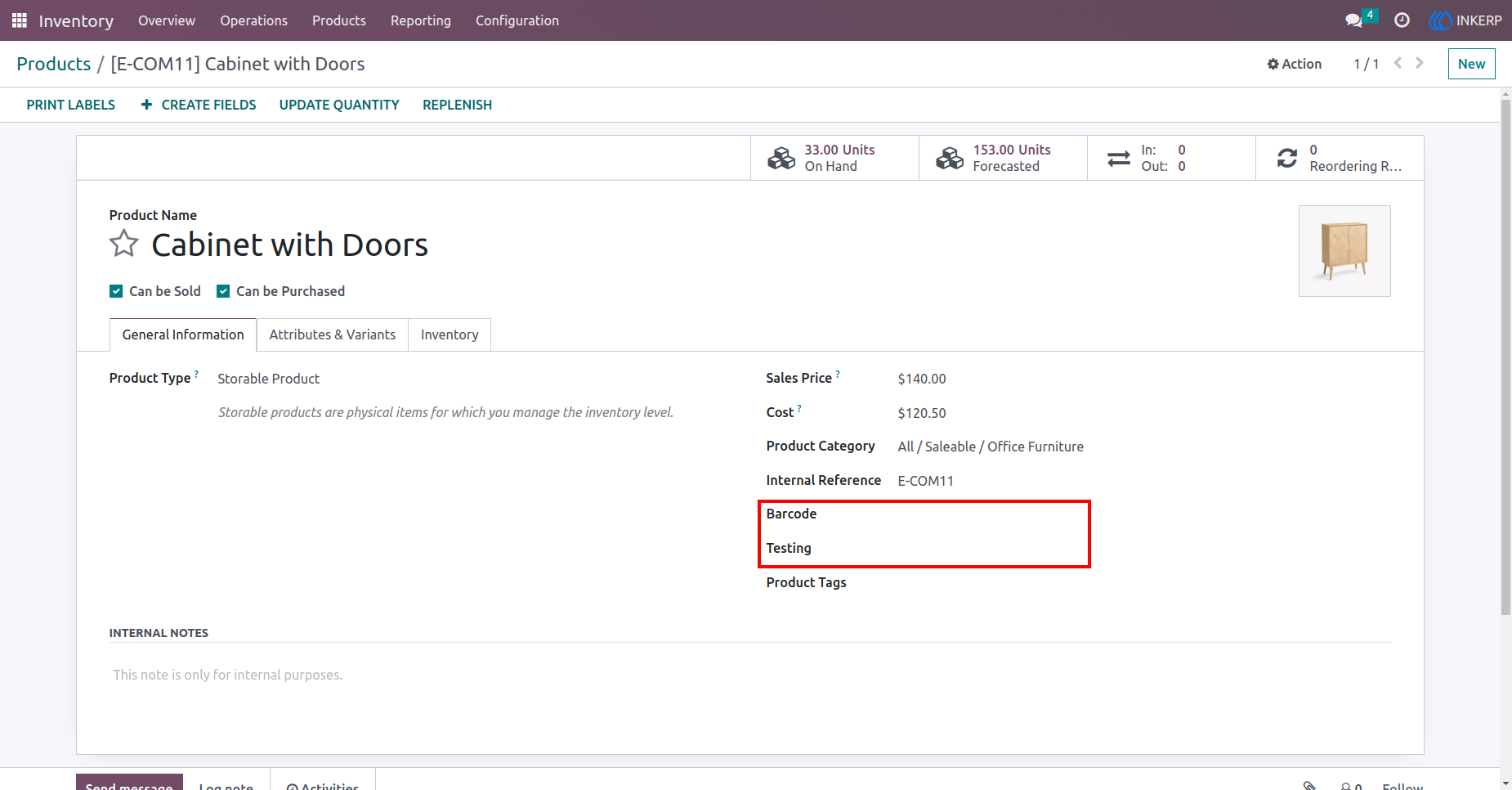Open the Configuration menu
Screen dimensions: 1512x790
pos(517,20)
